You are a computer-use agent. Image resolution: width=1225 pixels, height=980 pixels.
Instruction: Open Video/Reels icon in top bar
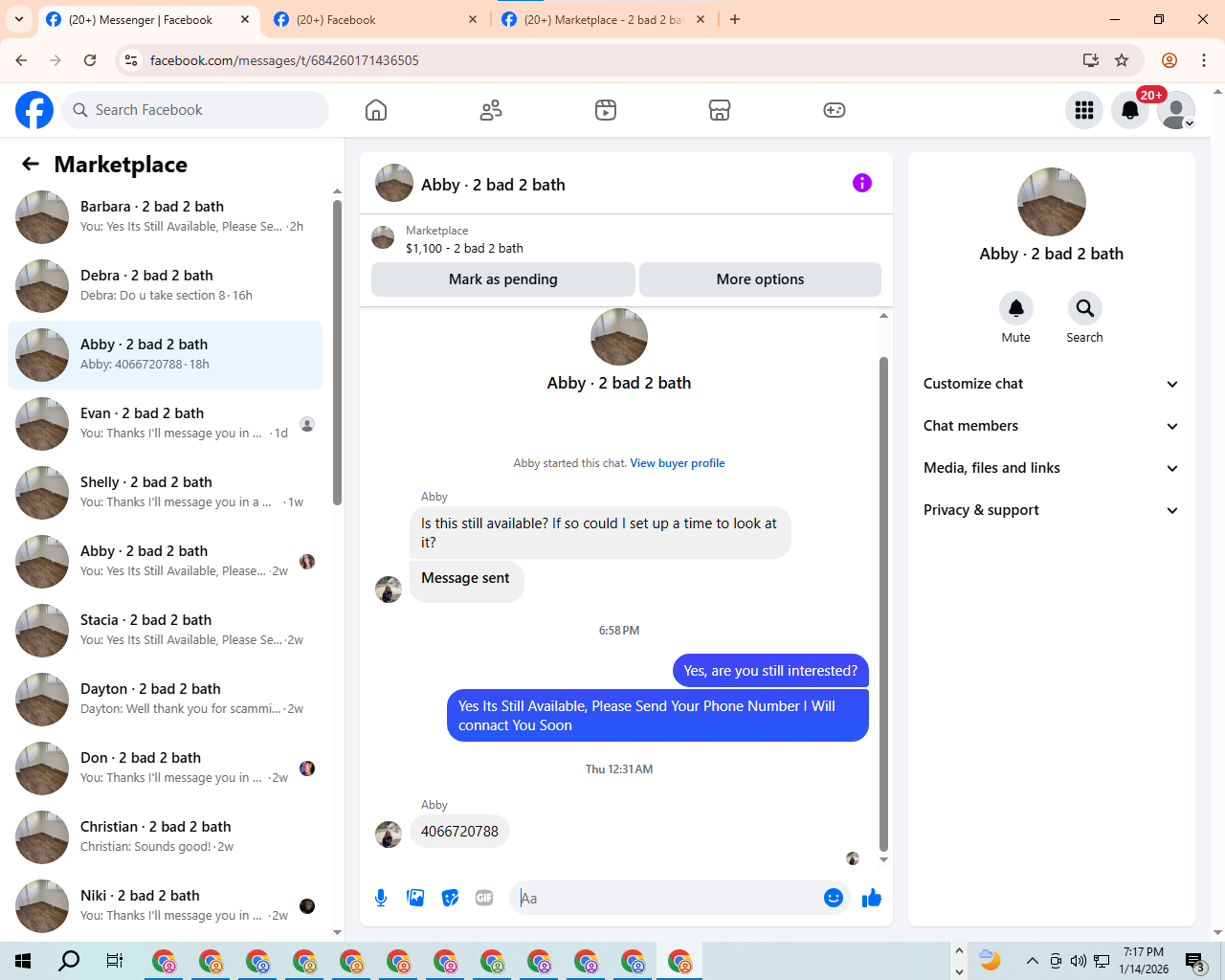[x=606, y=110]
